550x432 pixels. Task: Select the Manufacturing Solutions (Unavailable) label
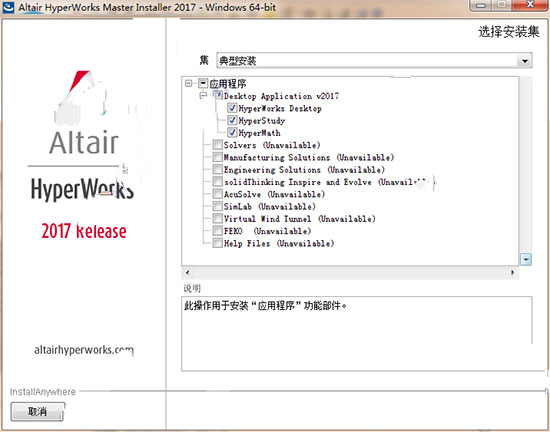(x=309, y=157)
